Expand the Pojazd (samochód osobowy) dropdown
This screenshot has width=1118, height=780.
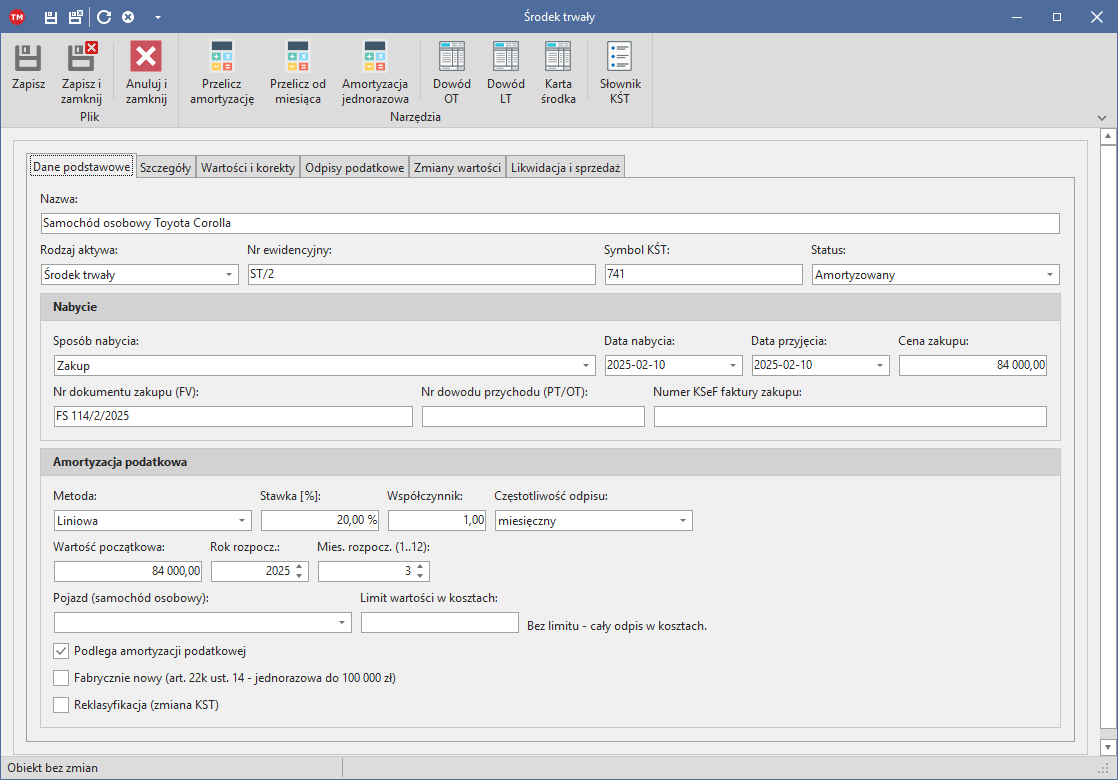(342, 622)
